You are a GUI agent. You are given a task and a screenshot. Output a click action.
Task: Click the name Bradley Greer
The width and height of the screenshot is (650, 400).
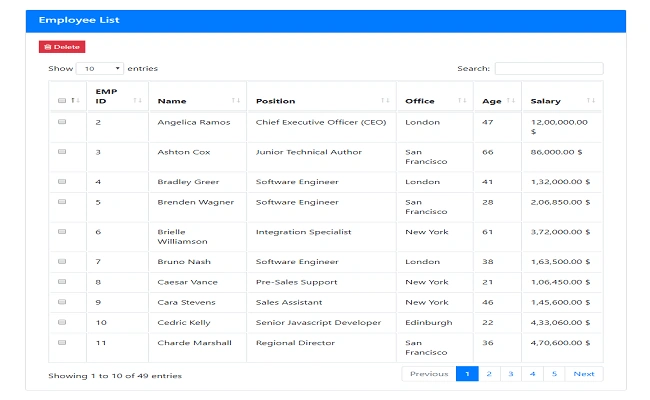[188, 182]
